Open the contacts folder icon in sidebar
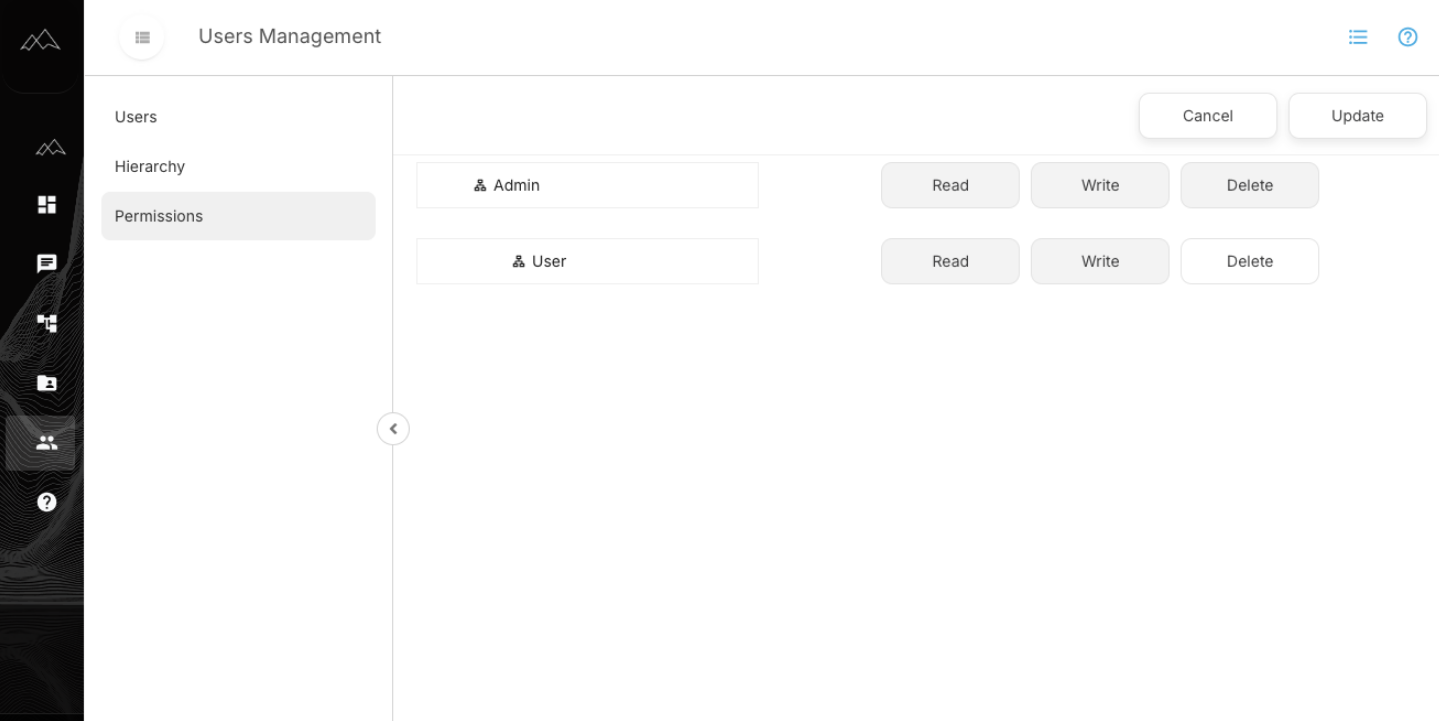Screen dimensions: 1439x721 [x=46, y=383]
